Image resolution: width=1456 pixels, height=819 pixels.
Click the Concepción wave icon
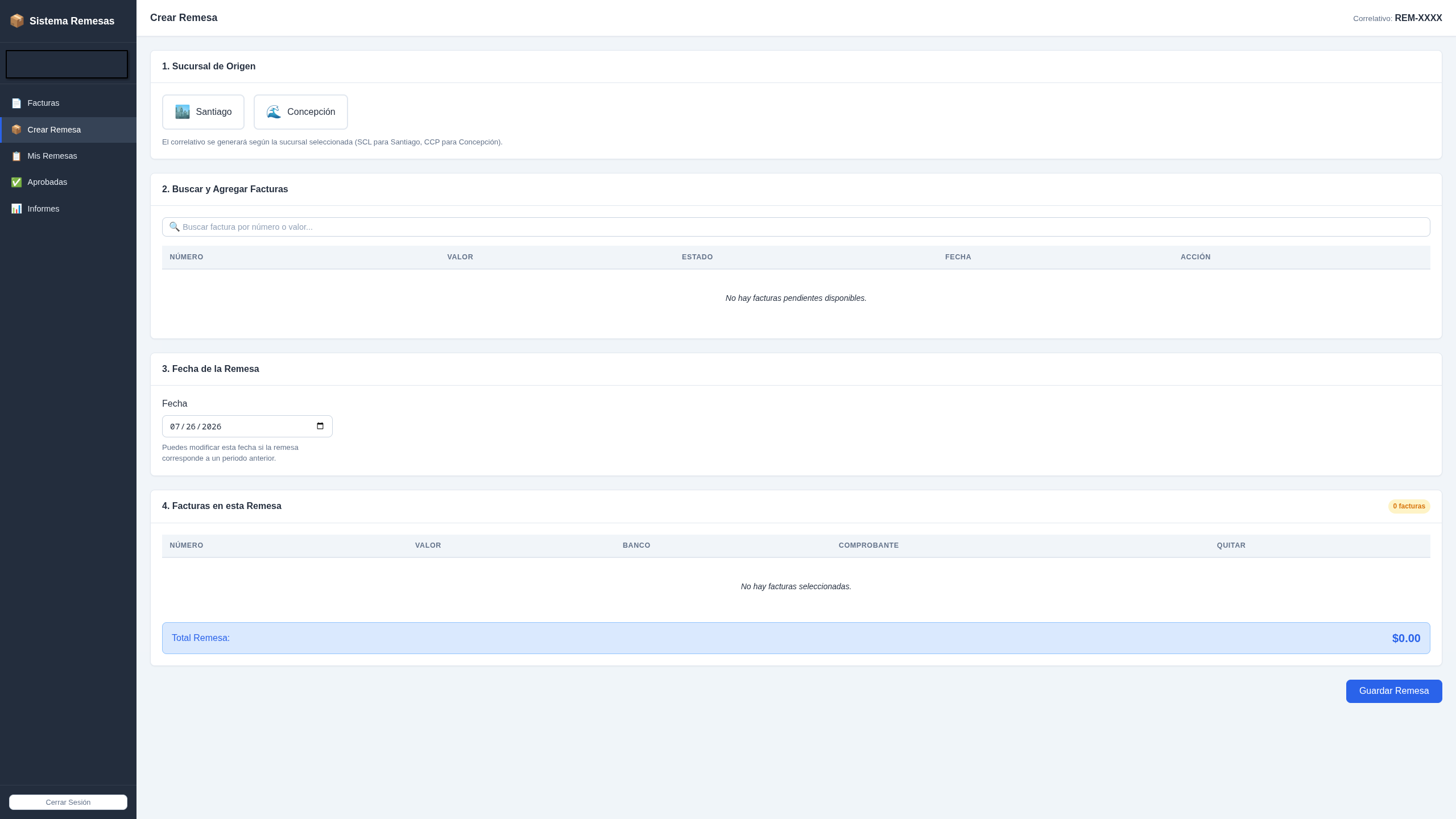274,112
